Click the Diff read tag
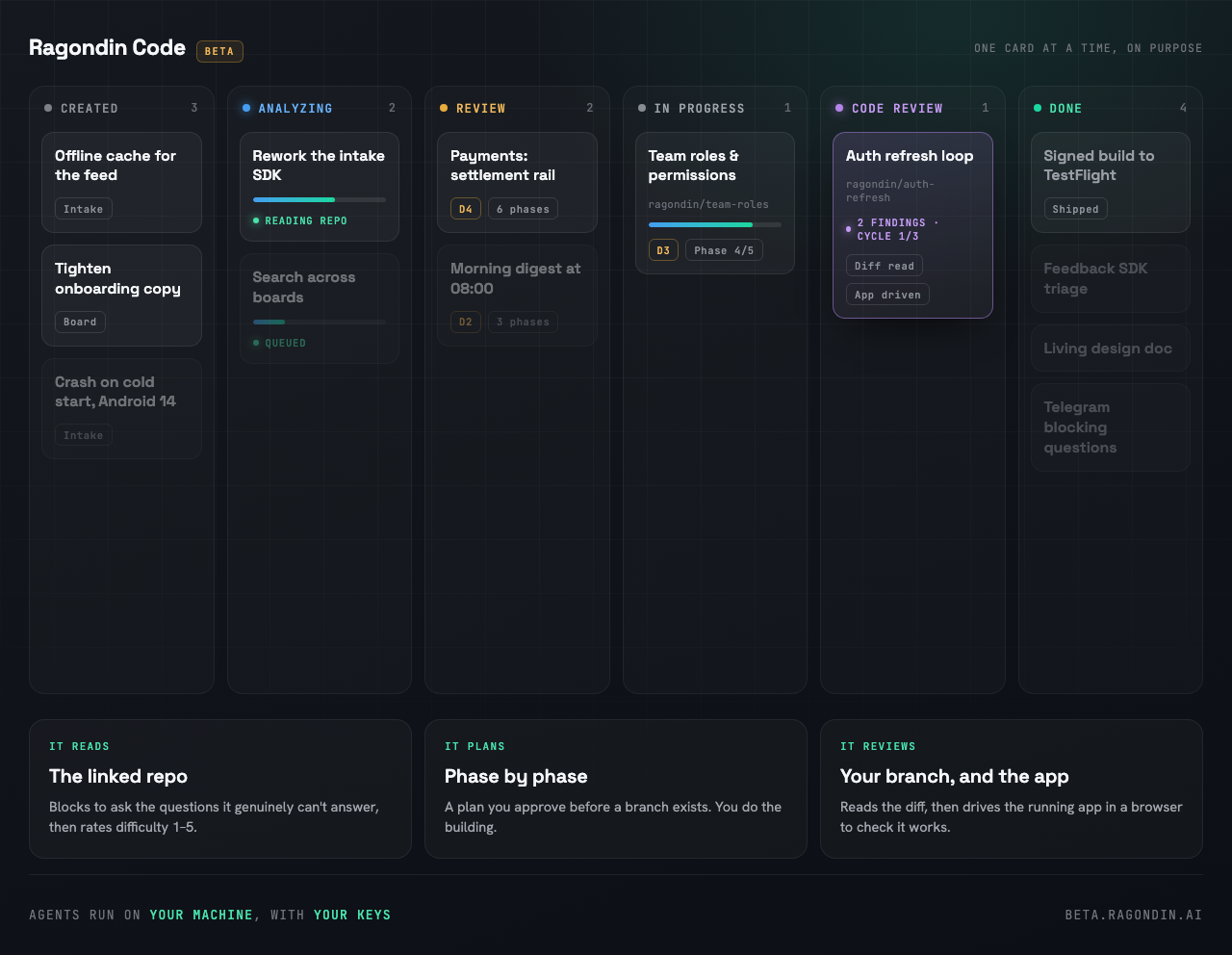This screenshot has width=1232, height=955. click(x=885, y=266)
